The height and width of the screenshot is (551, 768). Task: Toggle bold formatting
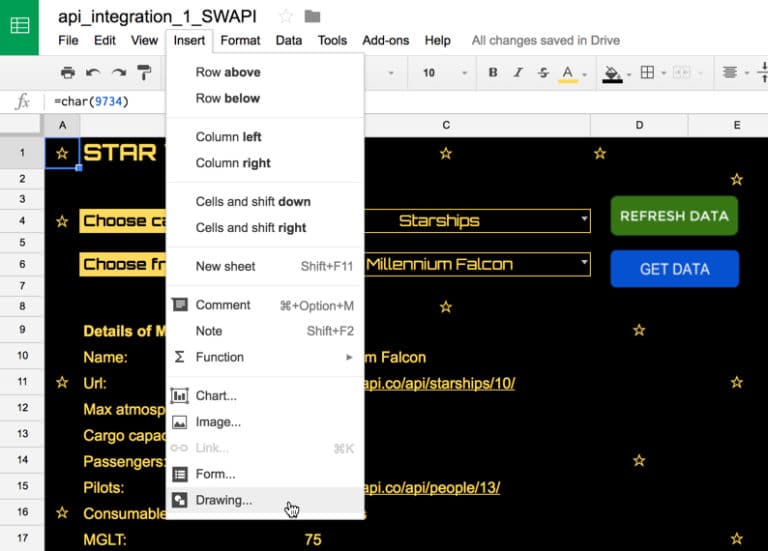click(x=493, y=72)
